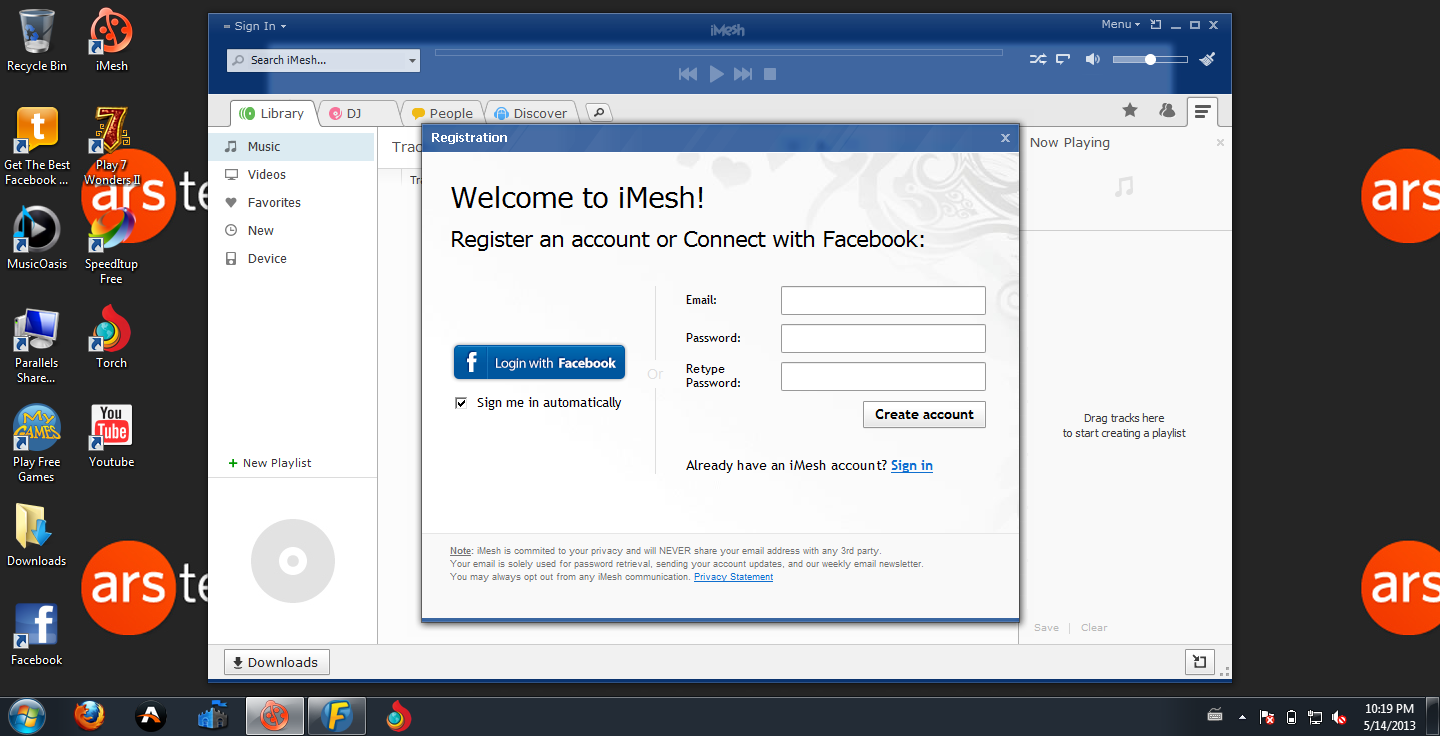Click Login with Facebook button

pos(540,362)
